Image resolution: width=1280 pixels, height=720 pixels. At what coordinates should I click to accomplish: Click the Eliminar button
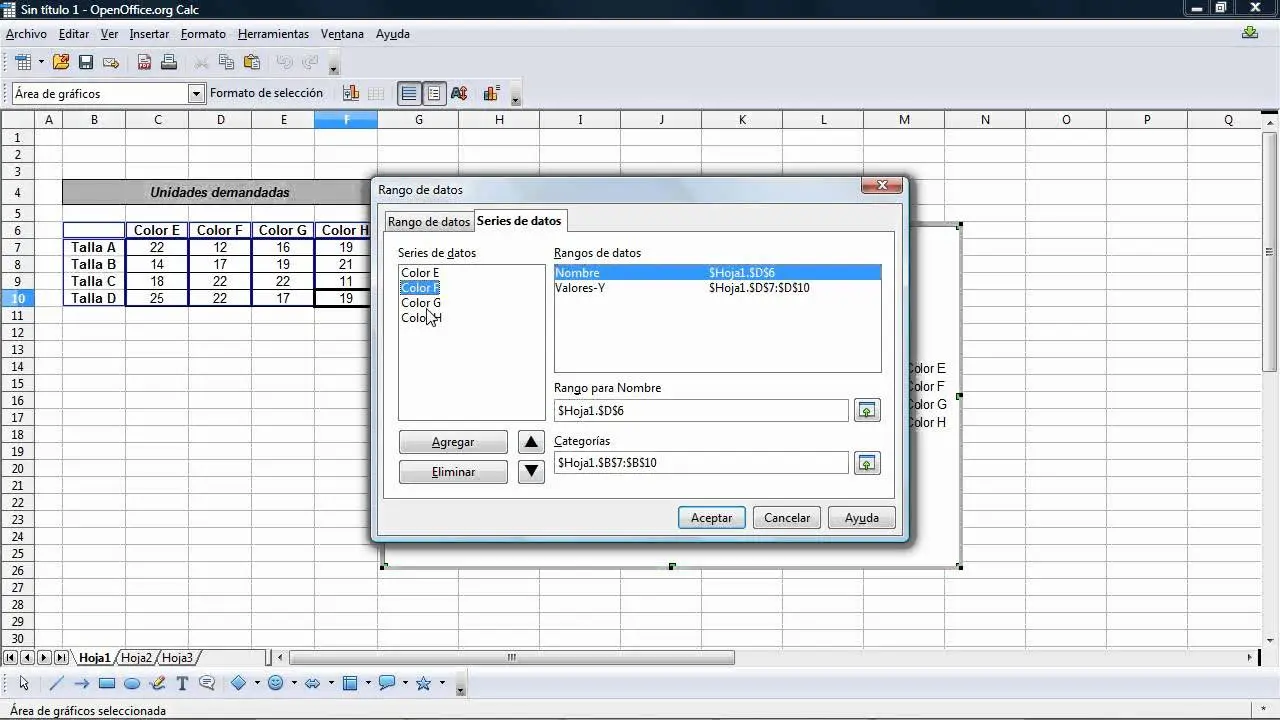point(453,472)
